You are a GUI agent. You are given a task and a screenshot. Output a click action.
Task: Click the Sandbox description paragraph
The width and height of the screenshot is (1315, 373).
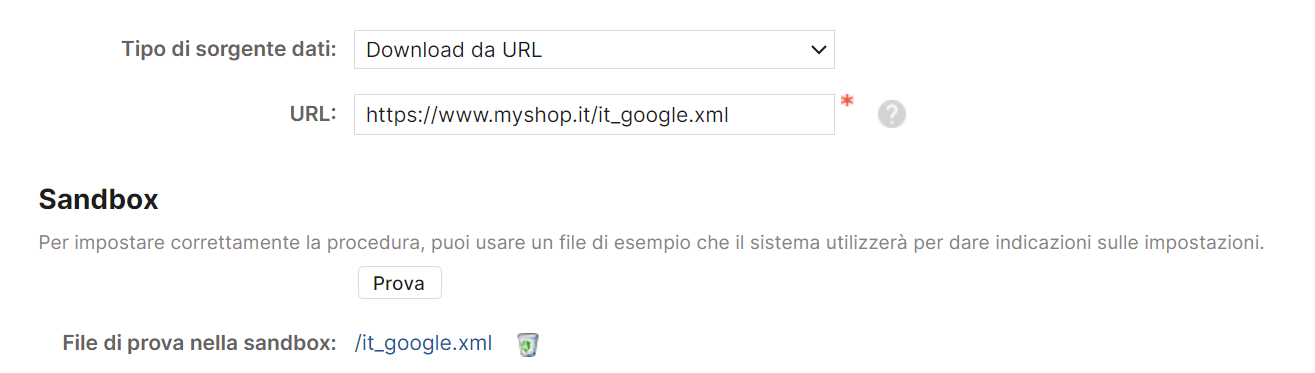(x=651, y=243)
